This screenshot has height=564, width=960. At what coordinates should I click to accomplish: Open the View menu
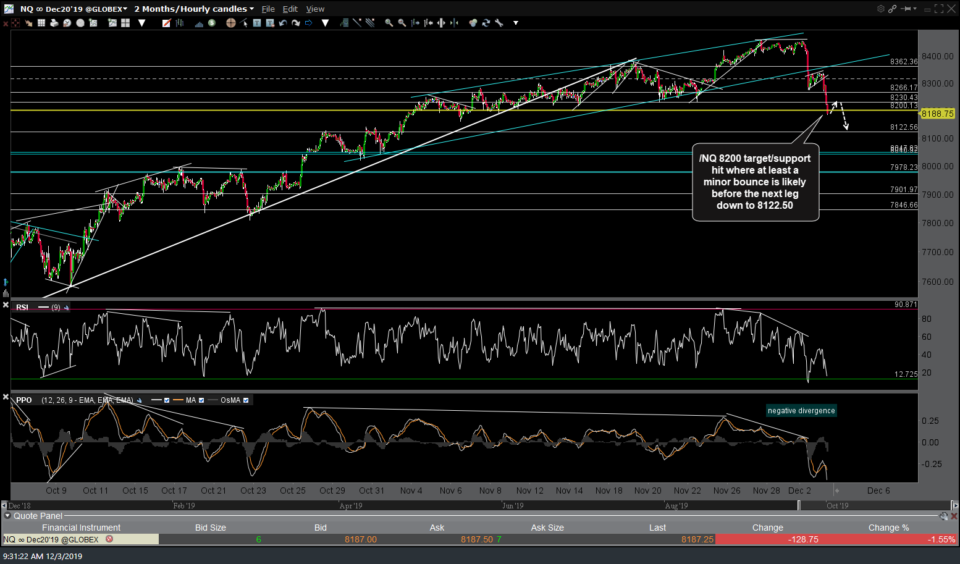(315, 9)
